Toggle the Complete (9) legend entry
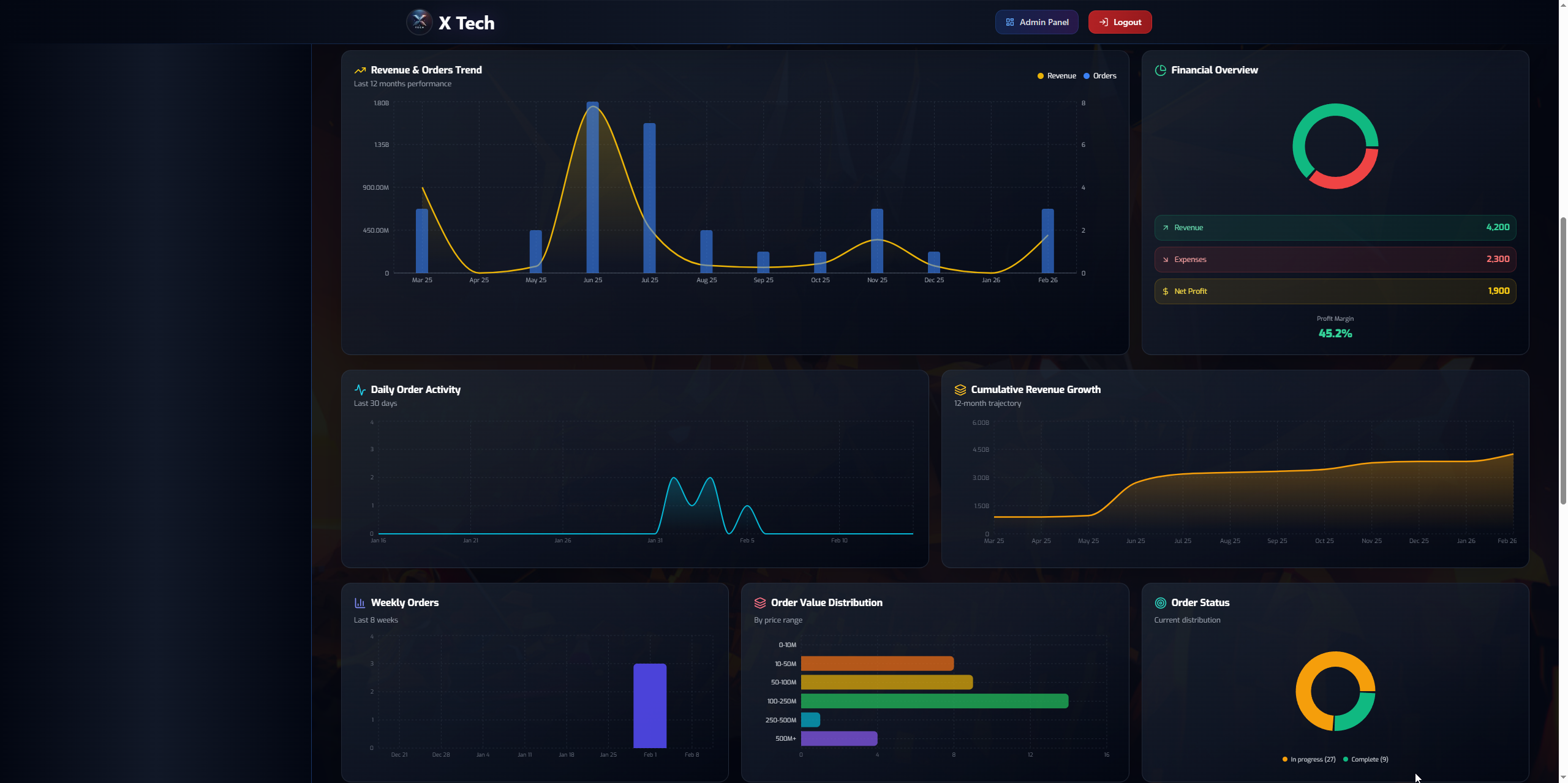The width and height of the screenshot is (1568, 783). coord(1366,759)
